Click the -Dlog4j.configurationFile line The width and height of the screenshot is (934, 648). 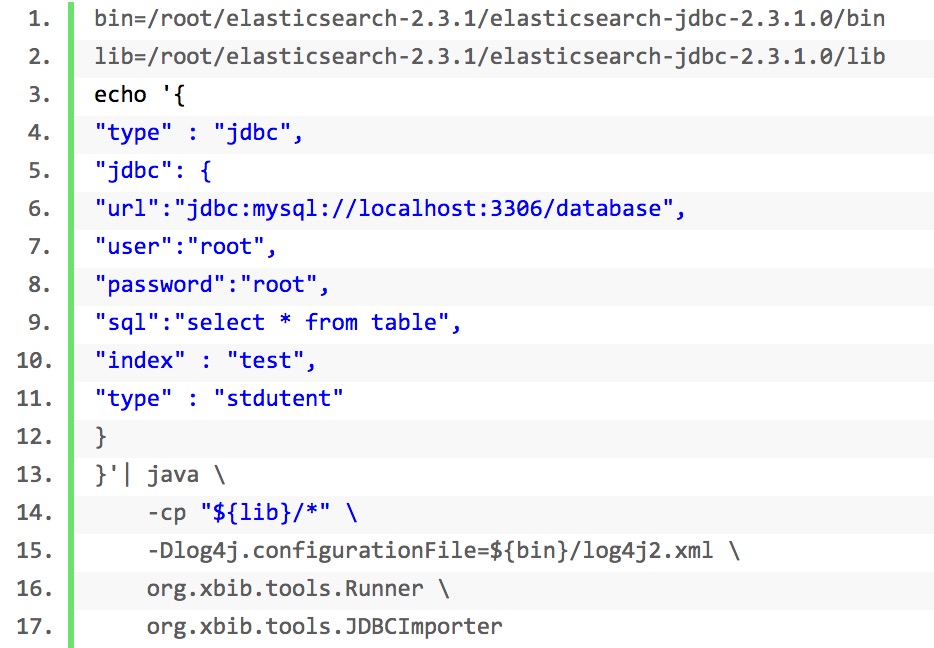pyautogui.click(x=443, y=551)
